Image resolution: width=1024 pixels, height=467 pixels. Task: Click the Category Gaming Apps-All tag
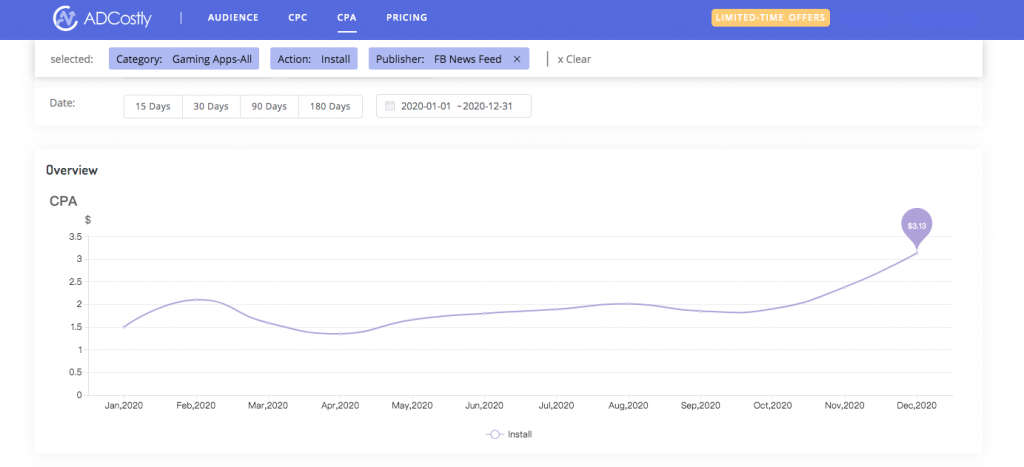point(184,59)
